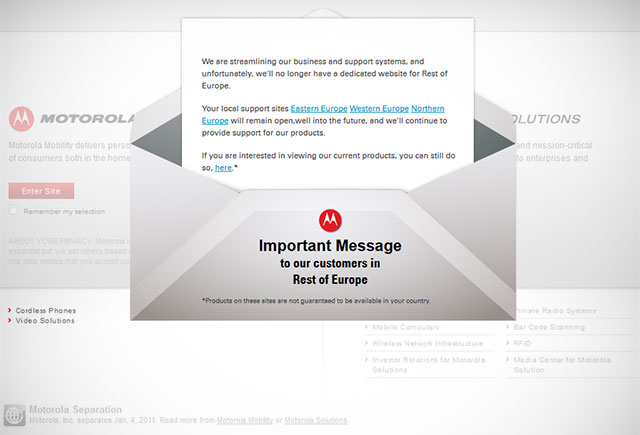
Task: Click the red Motorola logo on the envelope
Action: [330, 220]
